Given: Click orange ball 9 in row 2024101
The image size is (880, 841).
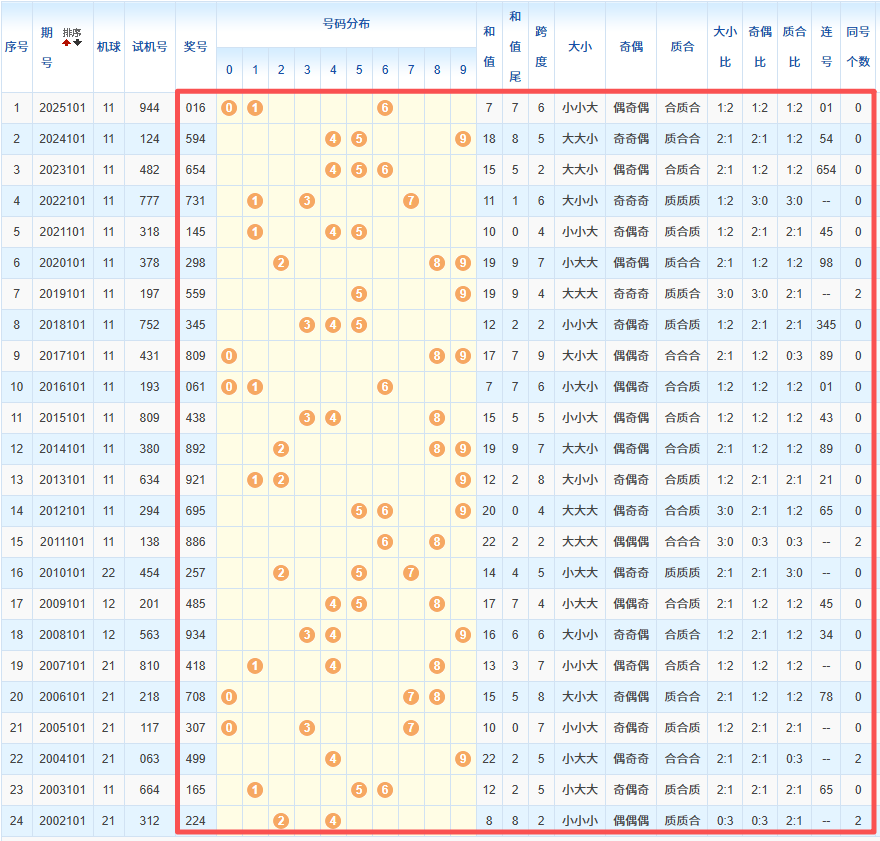Looking at the screenshot, I should tap(462, 139).
